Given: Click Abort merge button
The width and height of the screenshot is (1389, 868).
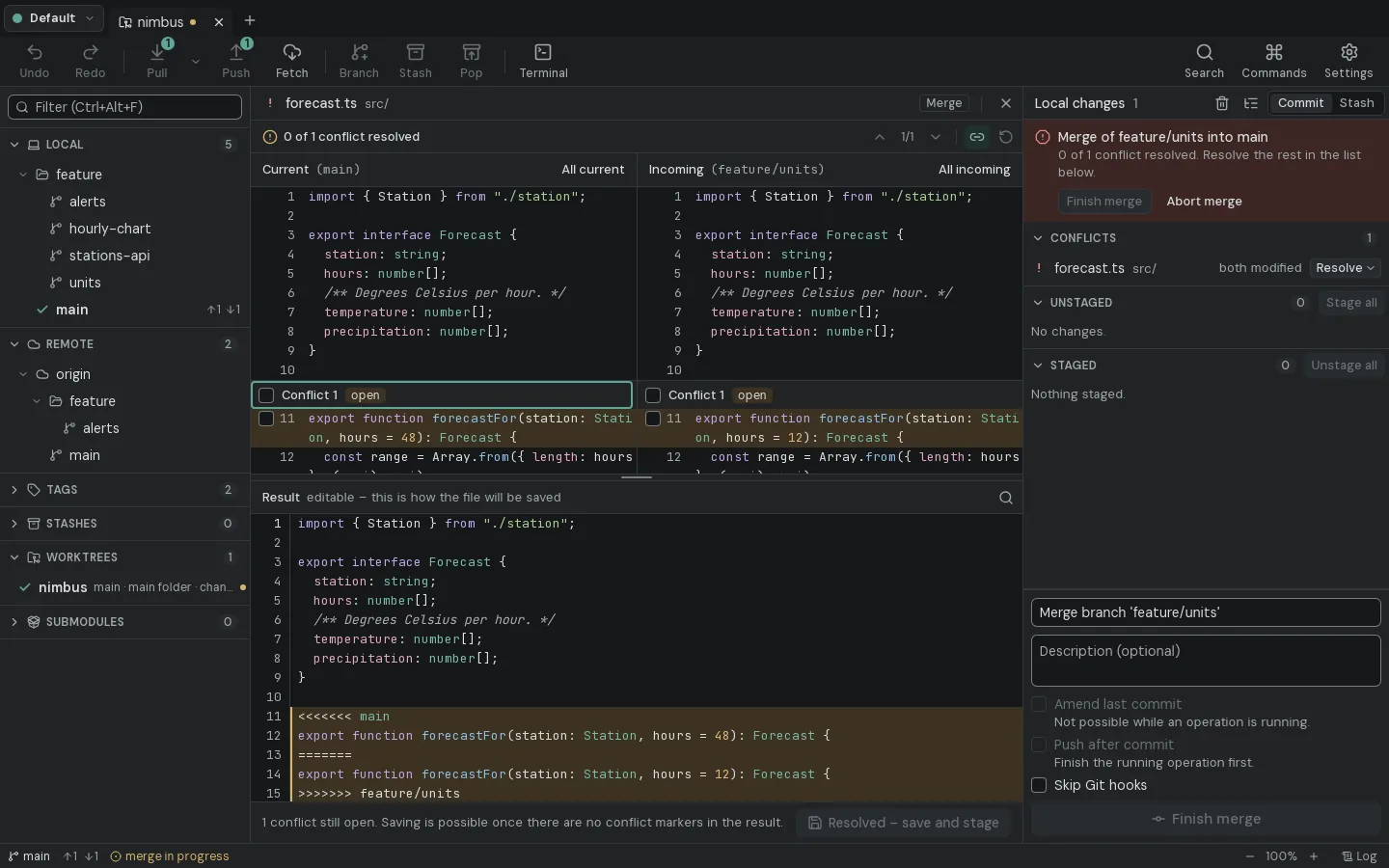Looking at the screenshot, I should click(x=1204, y=202).
